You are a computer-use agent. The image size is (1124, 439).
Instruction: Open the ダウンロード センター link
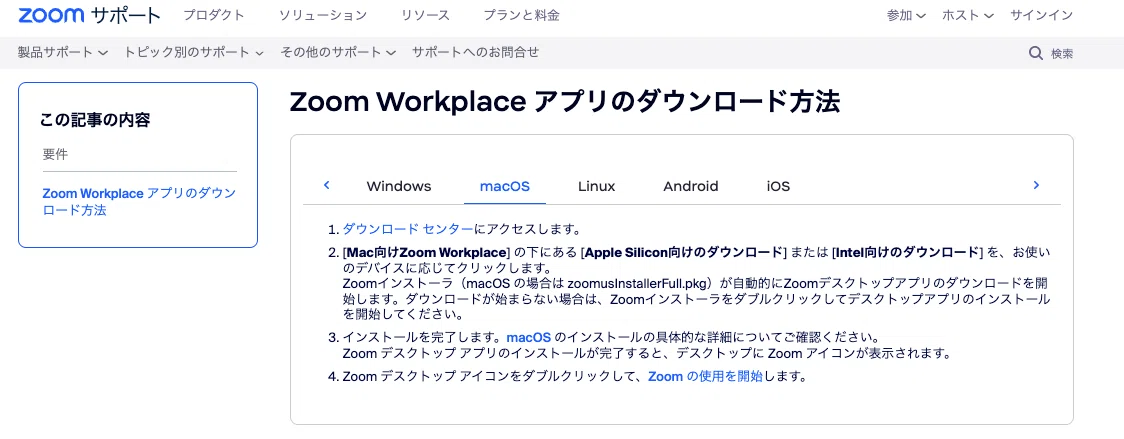pyautogui.click(x=407, y=230)
